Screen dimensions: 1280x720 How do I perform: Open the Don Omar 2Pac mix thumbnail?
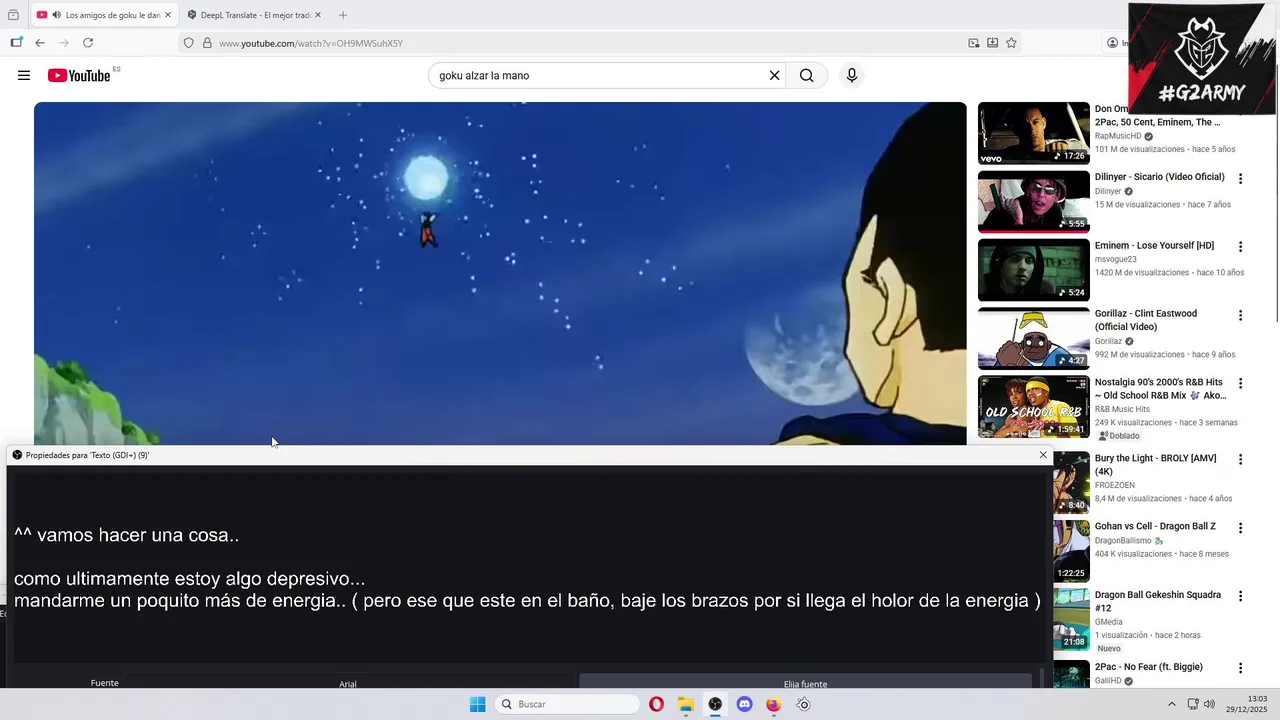click(x=1033, y=133)
